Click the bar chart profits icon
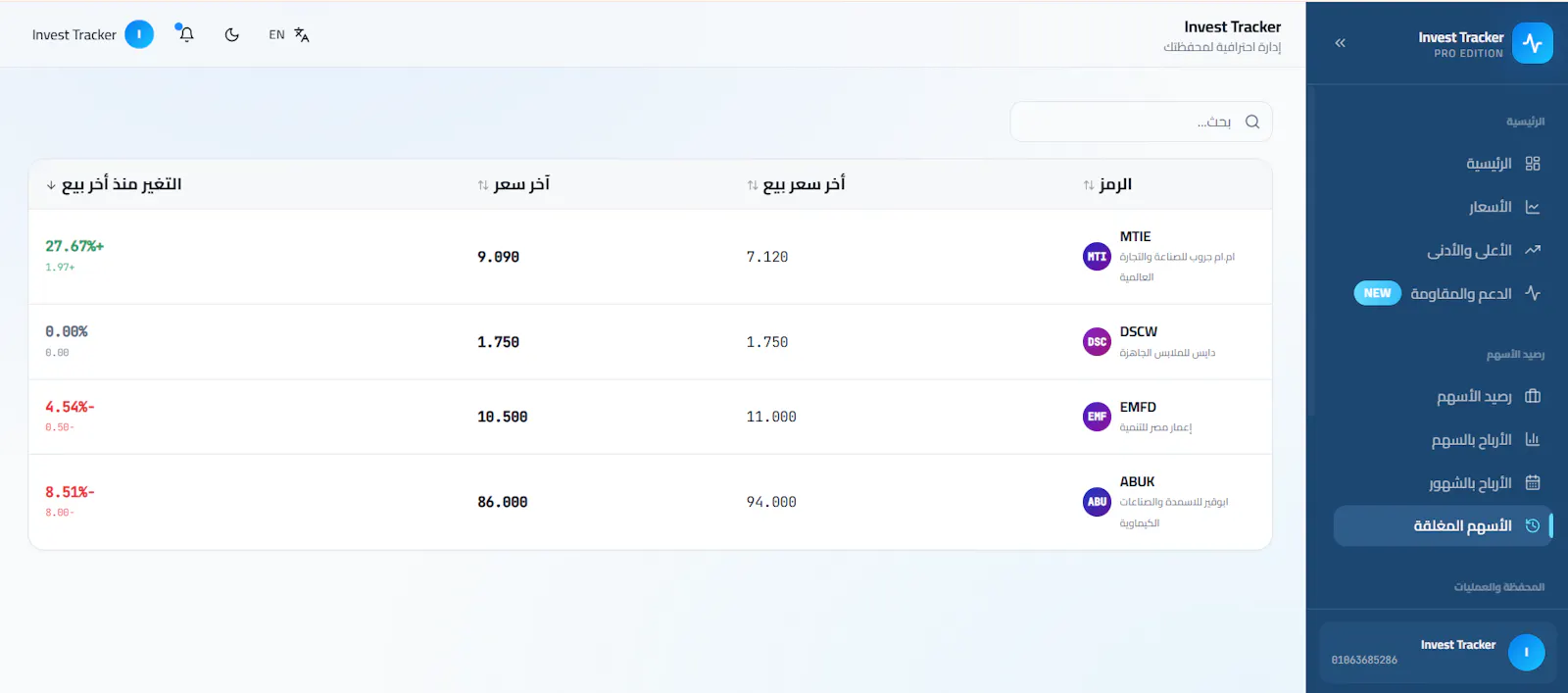Screen dimensions: 1568x693 (x=1533, y=439)
